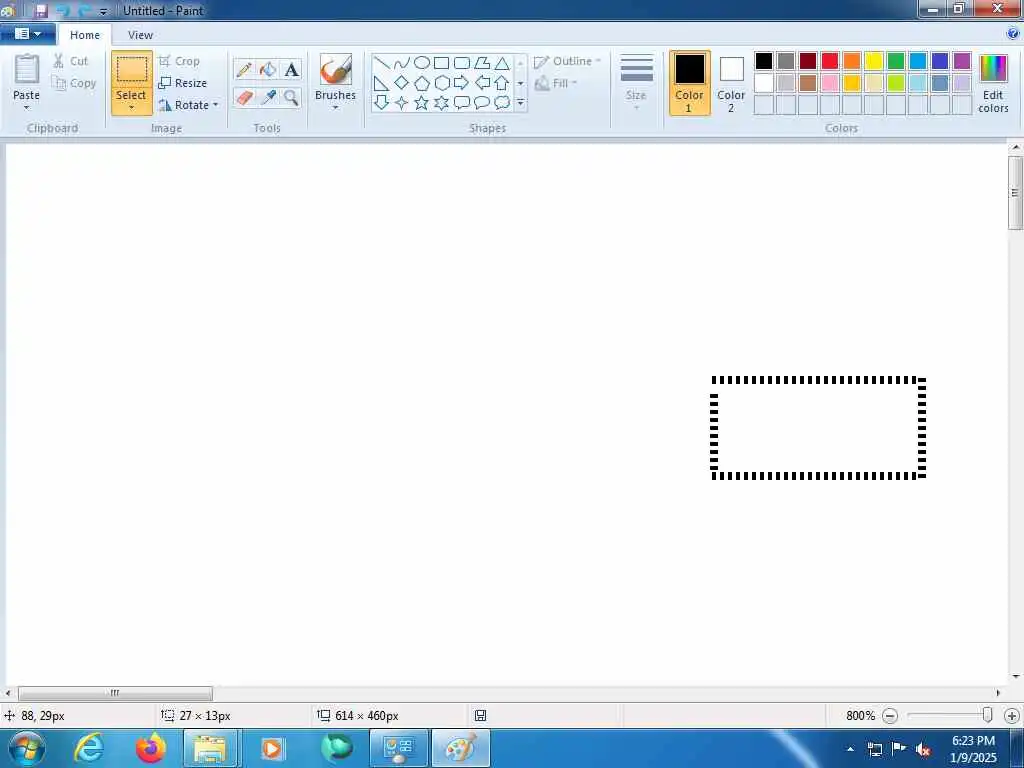
Task: Choose the purple color swatch
Action: click(x=961, y=61)
